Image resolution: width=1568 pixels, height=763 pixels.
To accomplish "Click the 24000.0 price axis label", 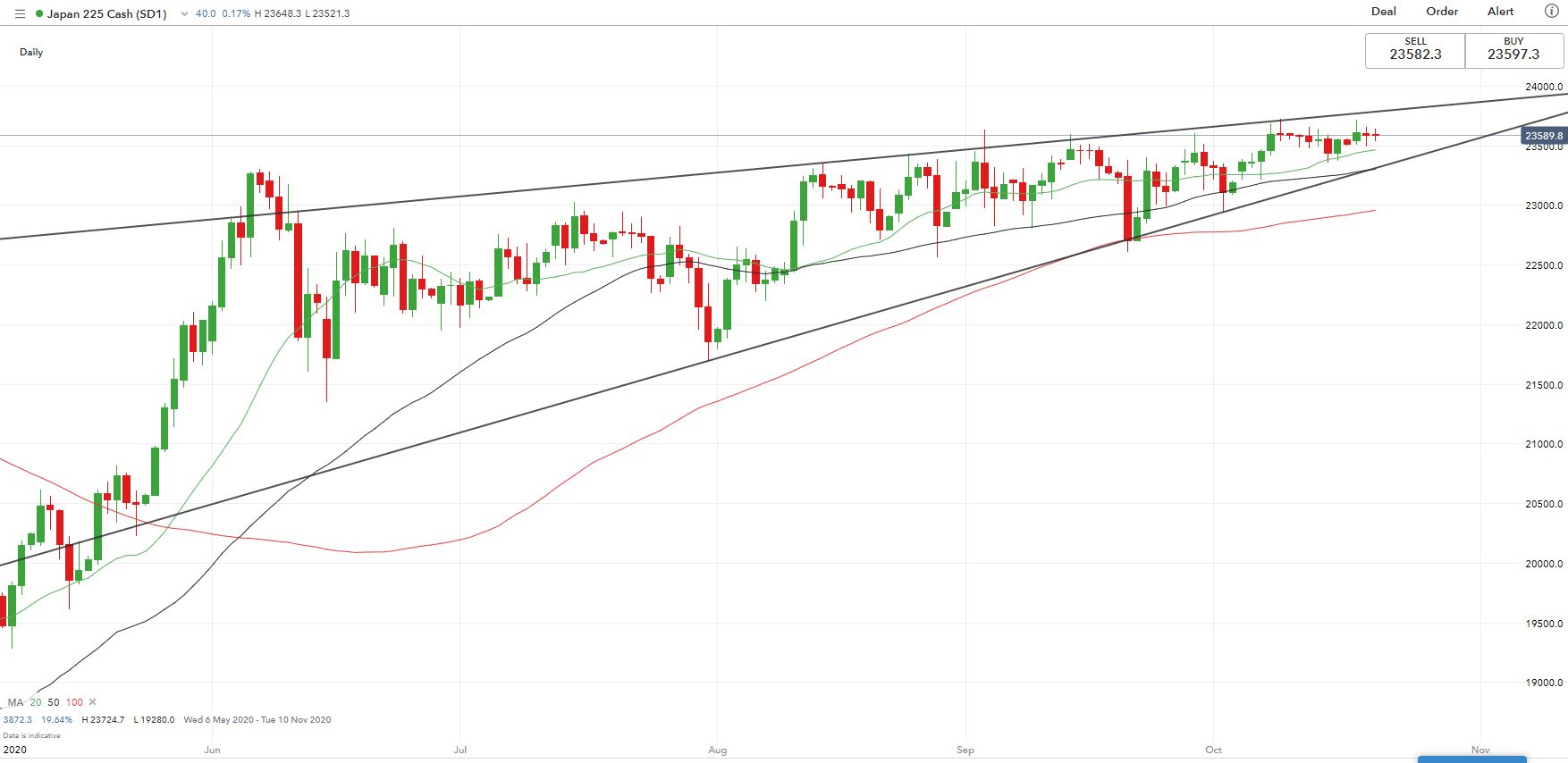I will [1544, 87].
